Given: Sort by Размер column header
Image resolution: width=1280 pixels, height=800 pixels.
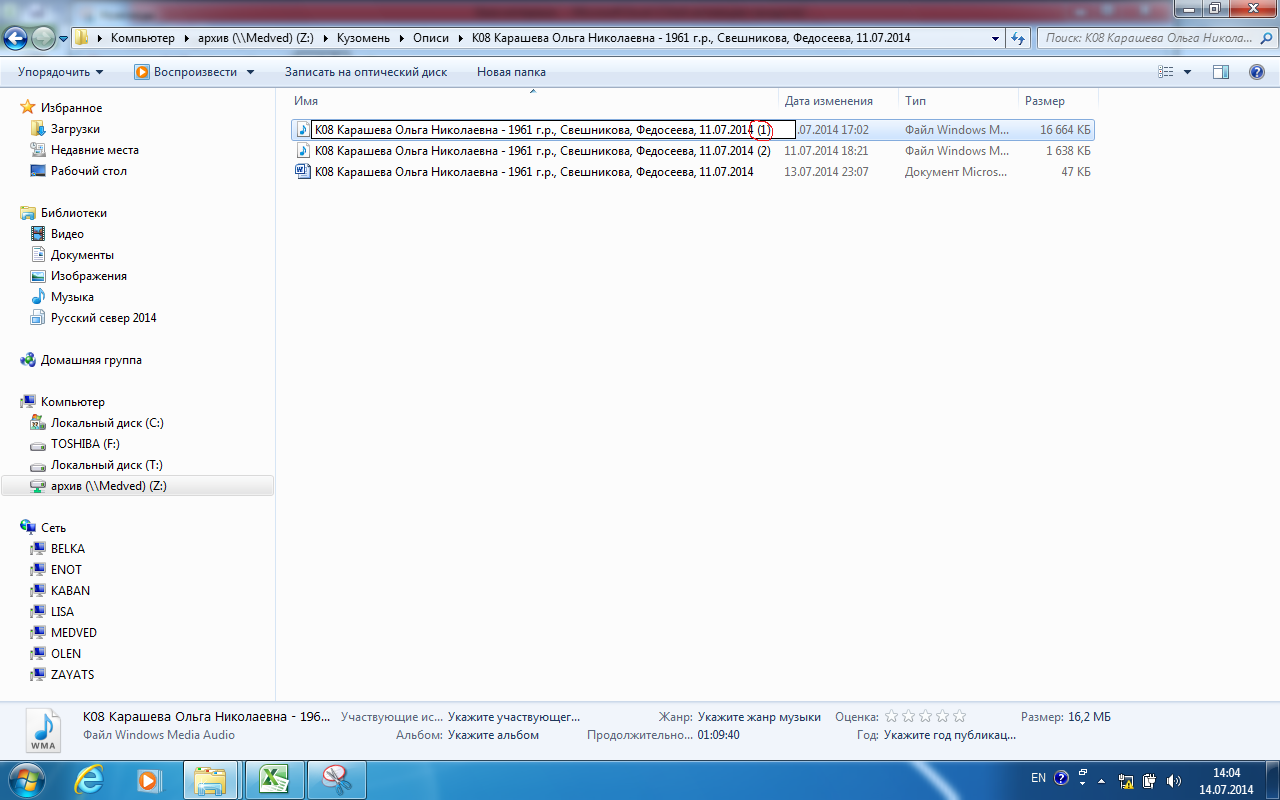Looking at the screenshot, I should click(x=1044, y=101).
